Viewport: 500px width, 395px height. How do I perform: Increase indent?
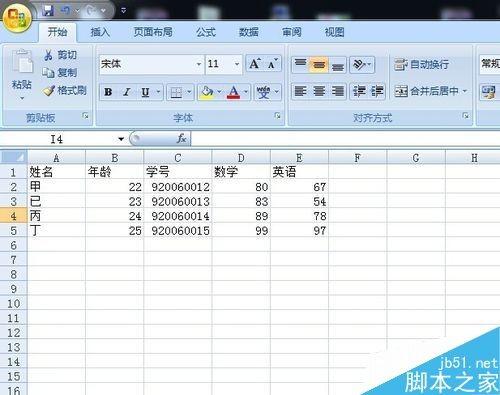tap(377, 91)
